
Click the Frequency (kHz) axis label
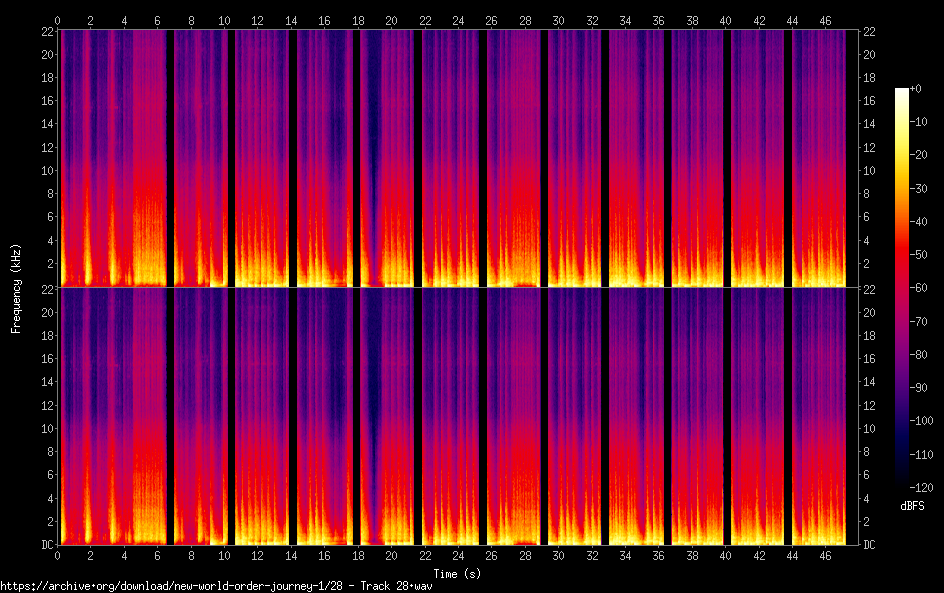coord(16,287)
